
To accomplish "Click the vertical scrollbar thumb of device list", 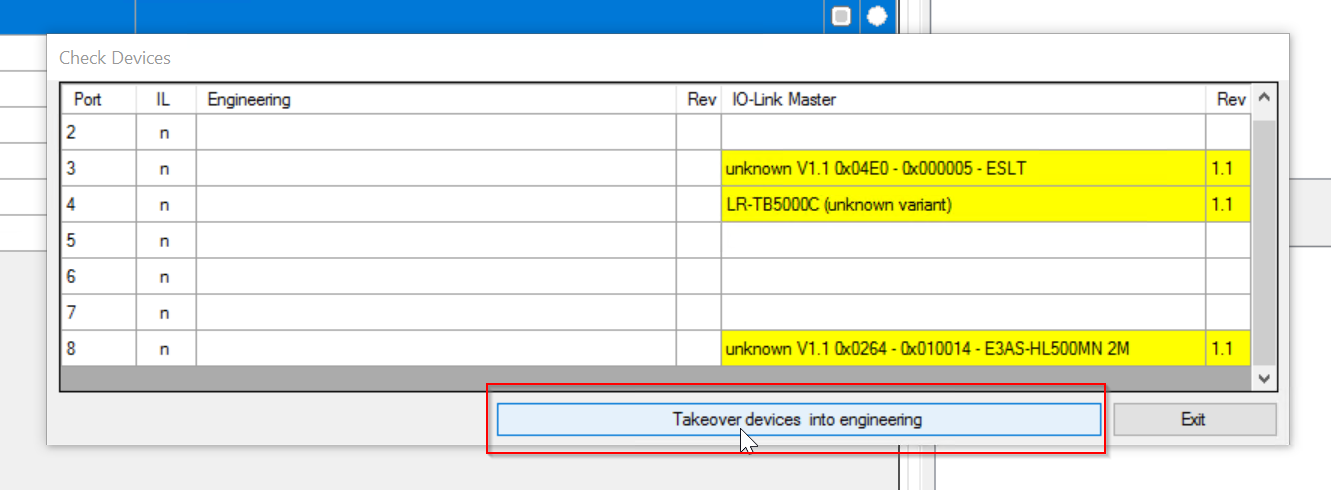I will point(1263,242).
